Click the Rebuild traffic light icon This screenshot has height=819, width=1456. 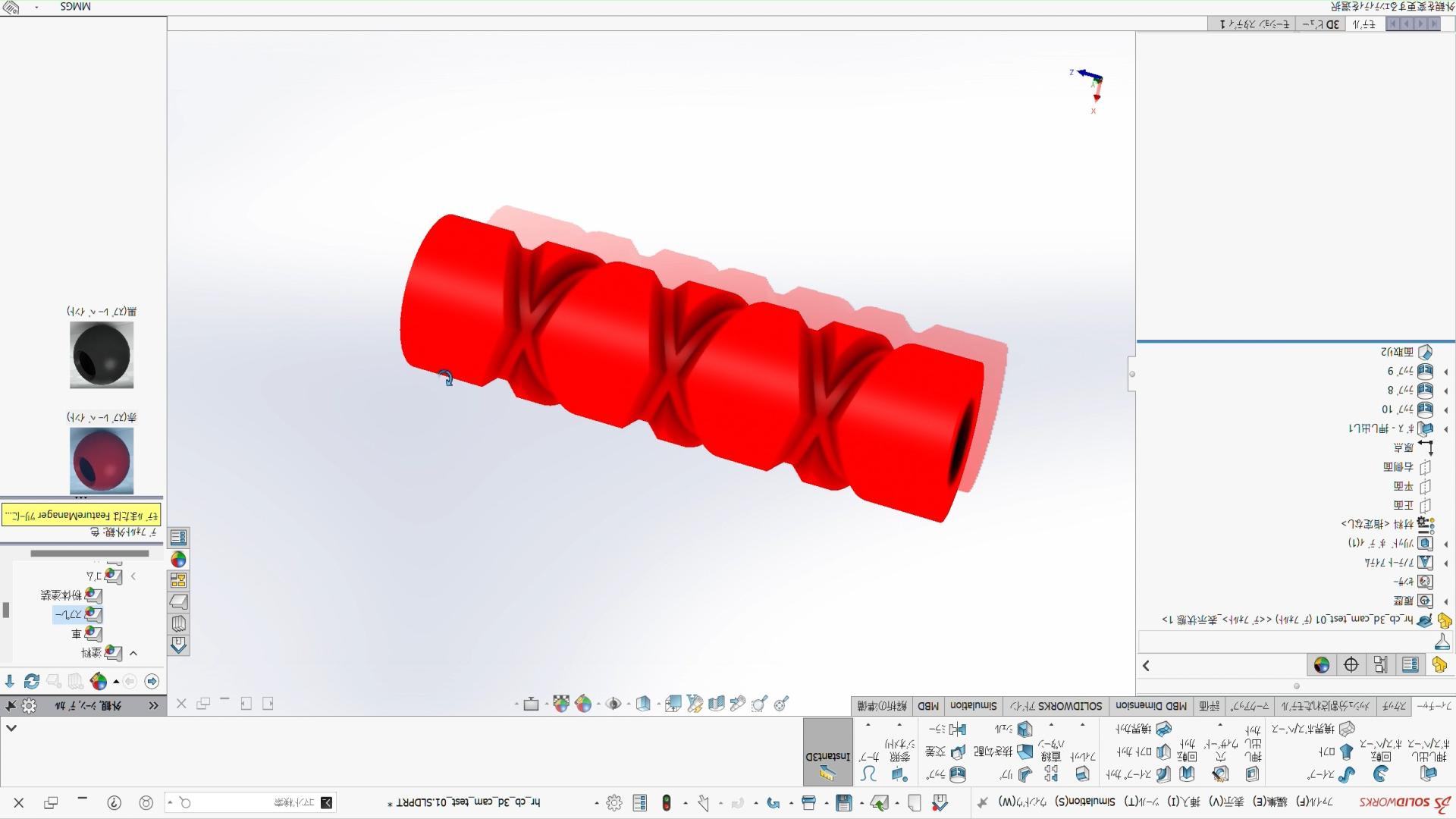coord(667,802)
